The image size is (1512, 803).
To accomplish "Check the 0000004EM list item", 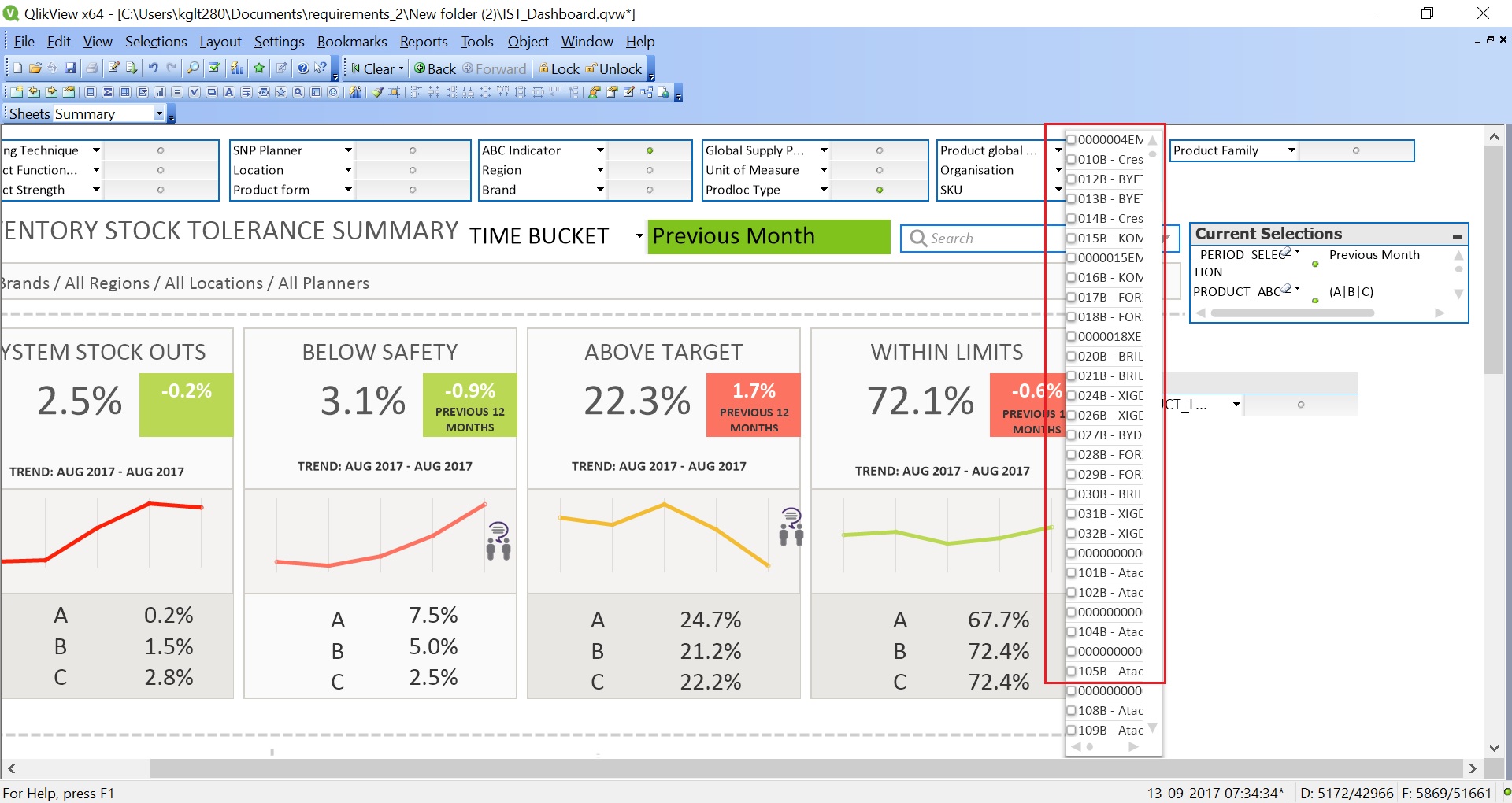I will point(1071,140).
